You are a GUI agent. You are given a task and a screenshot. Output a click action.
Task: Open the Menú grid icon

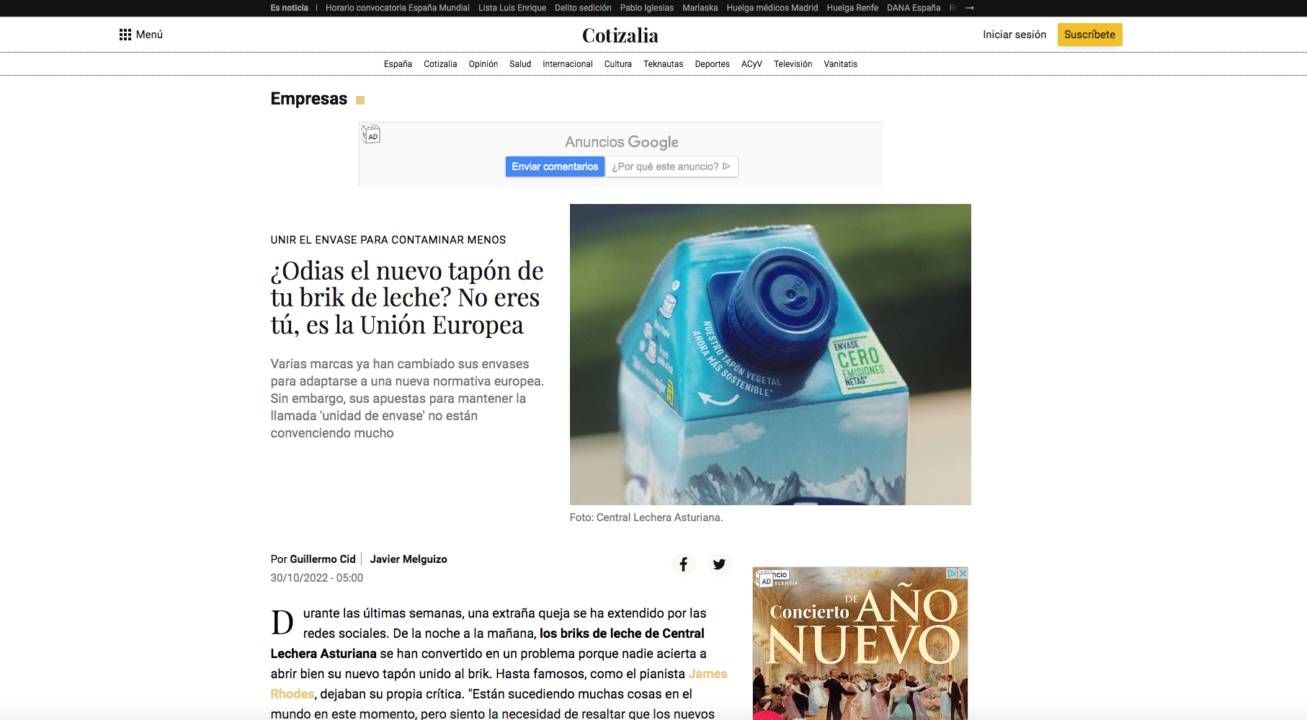pos(125,34)
